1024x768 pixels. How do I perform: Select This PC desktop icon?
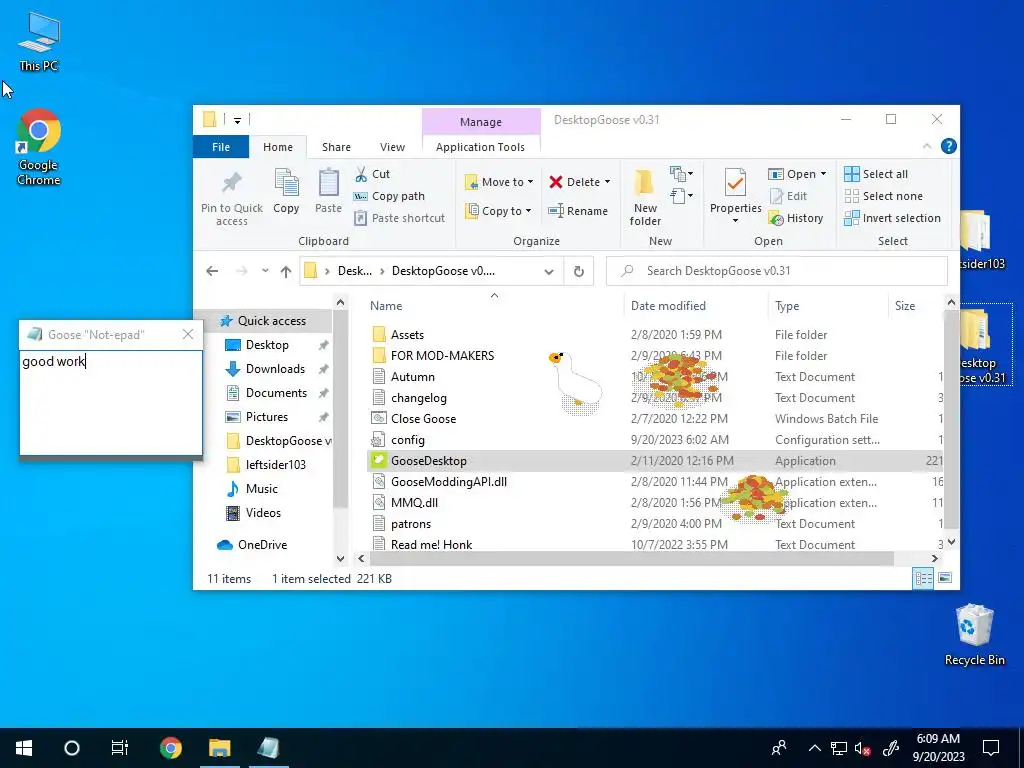[x=39, y=42]
